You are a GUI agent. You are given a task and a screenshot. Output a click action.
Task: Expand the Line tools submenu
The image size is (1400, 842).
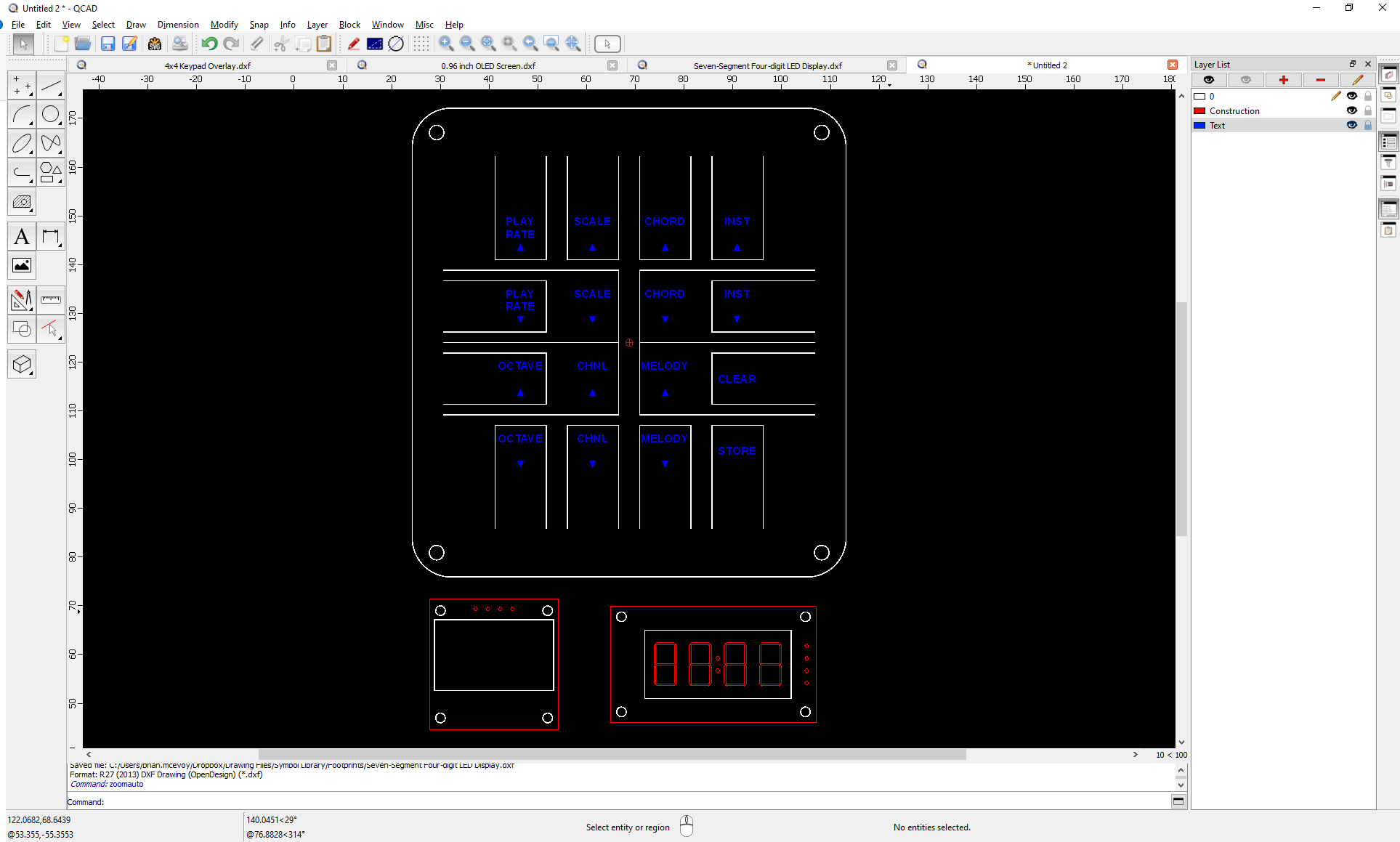50,86
